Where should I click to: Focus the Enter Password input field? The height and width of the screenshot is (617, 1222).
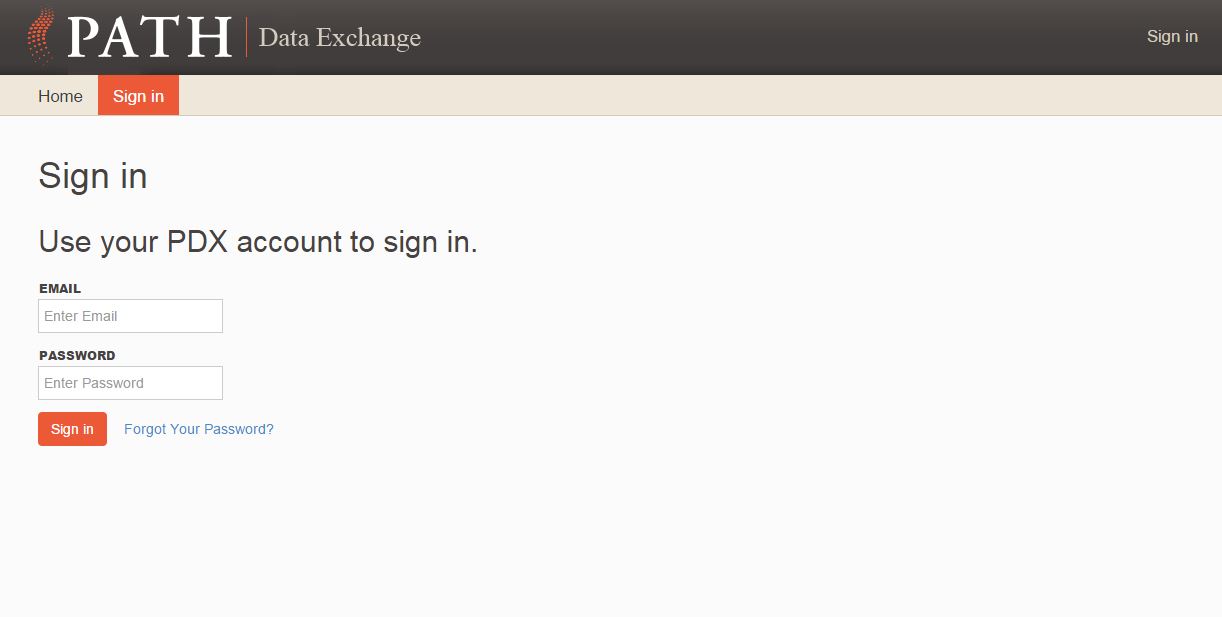[130, 383]
